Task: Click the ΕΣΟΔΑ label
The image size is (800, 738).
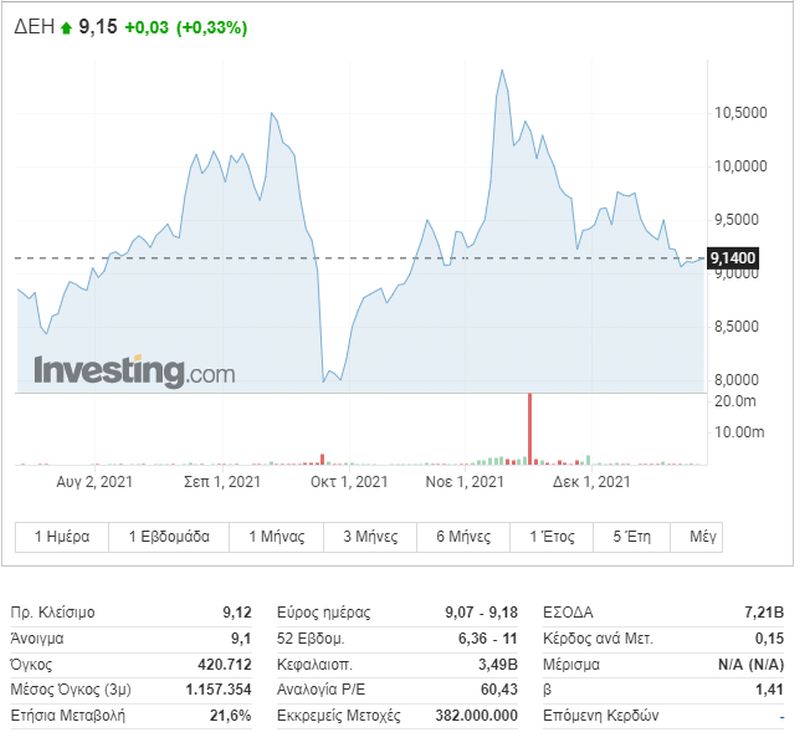Action: coord(568,612)
